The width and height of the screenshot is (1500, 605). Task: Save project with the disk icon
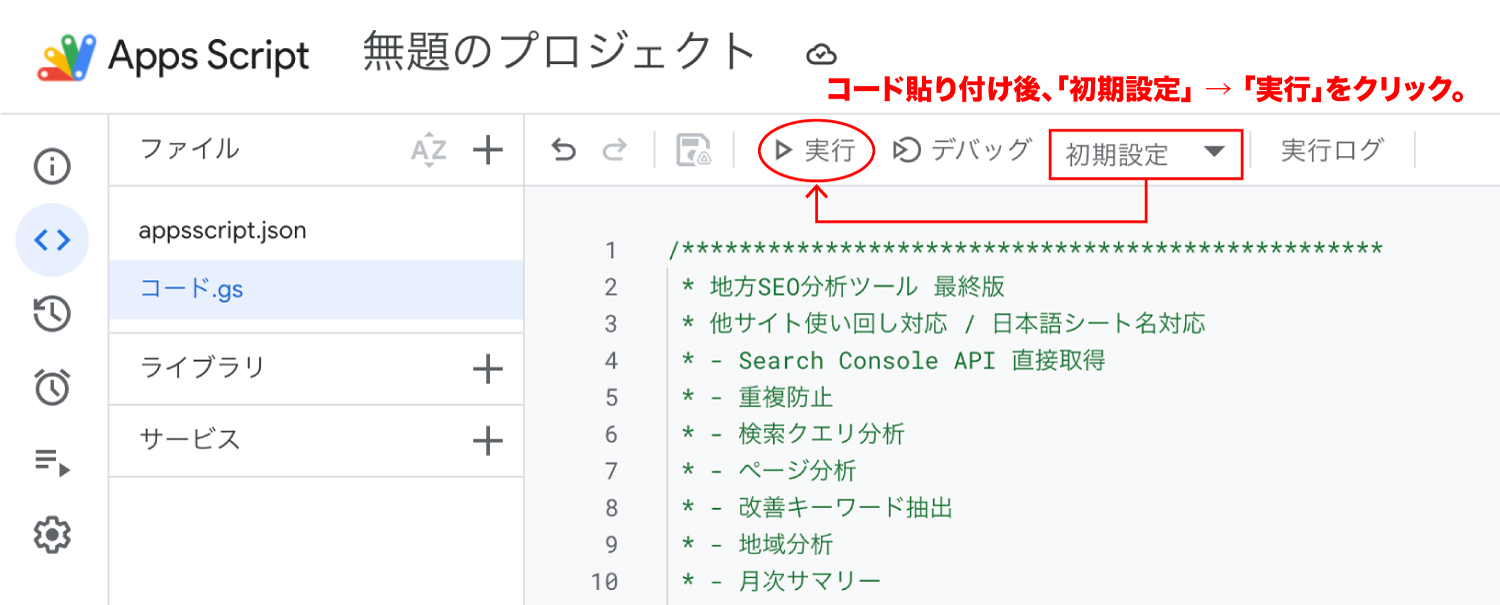coord(693,151)
